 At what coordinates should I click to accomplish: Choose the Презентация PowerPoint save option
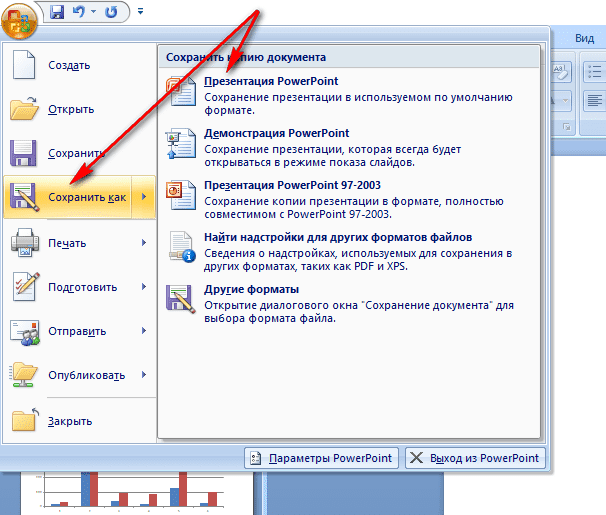[349, 95]
